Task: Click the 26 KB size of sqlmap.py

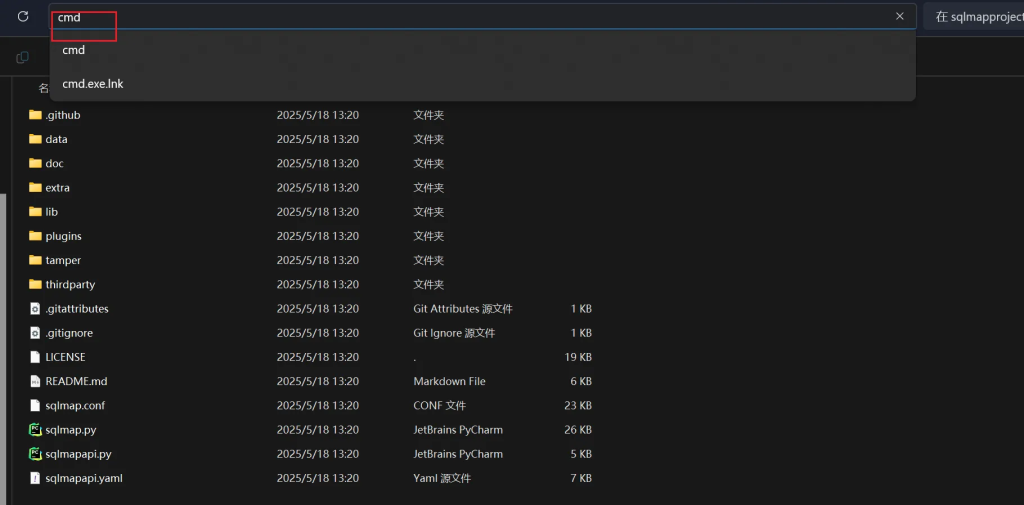Action: (x=578, y=430)
